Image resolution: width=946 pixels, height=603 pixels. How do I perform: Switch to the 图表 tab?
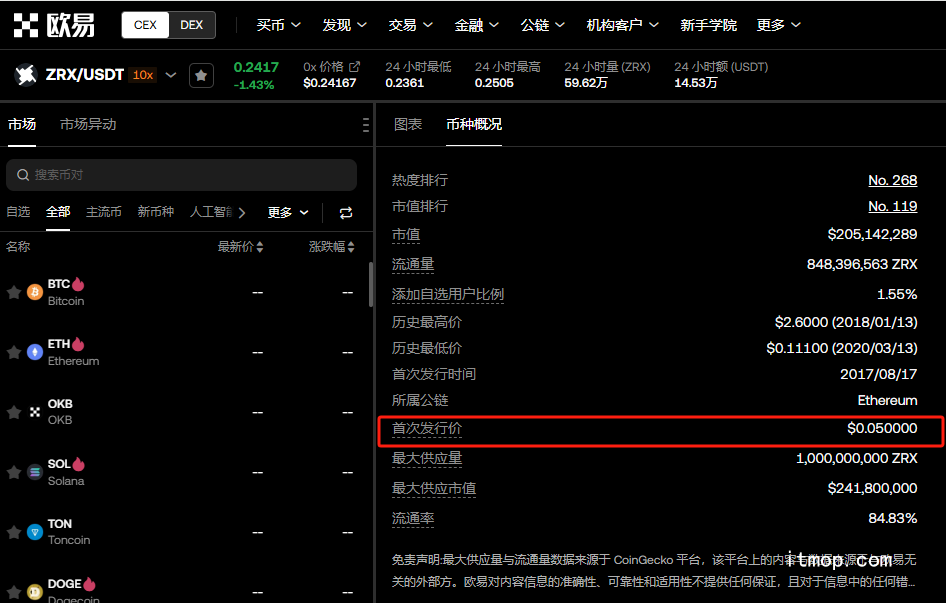(408, 124)
